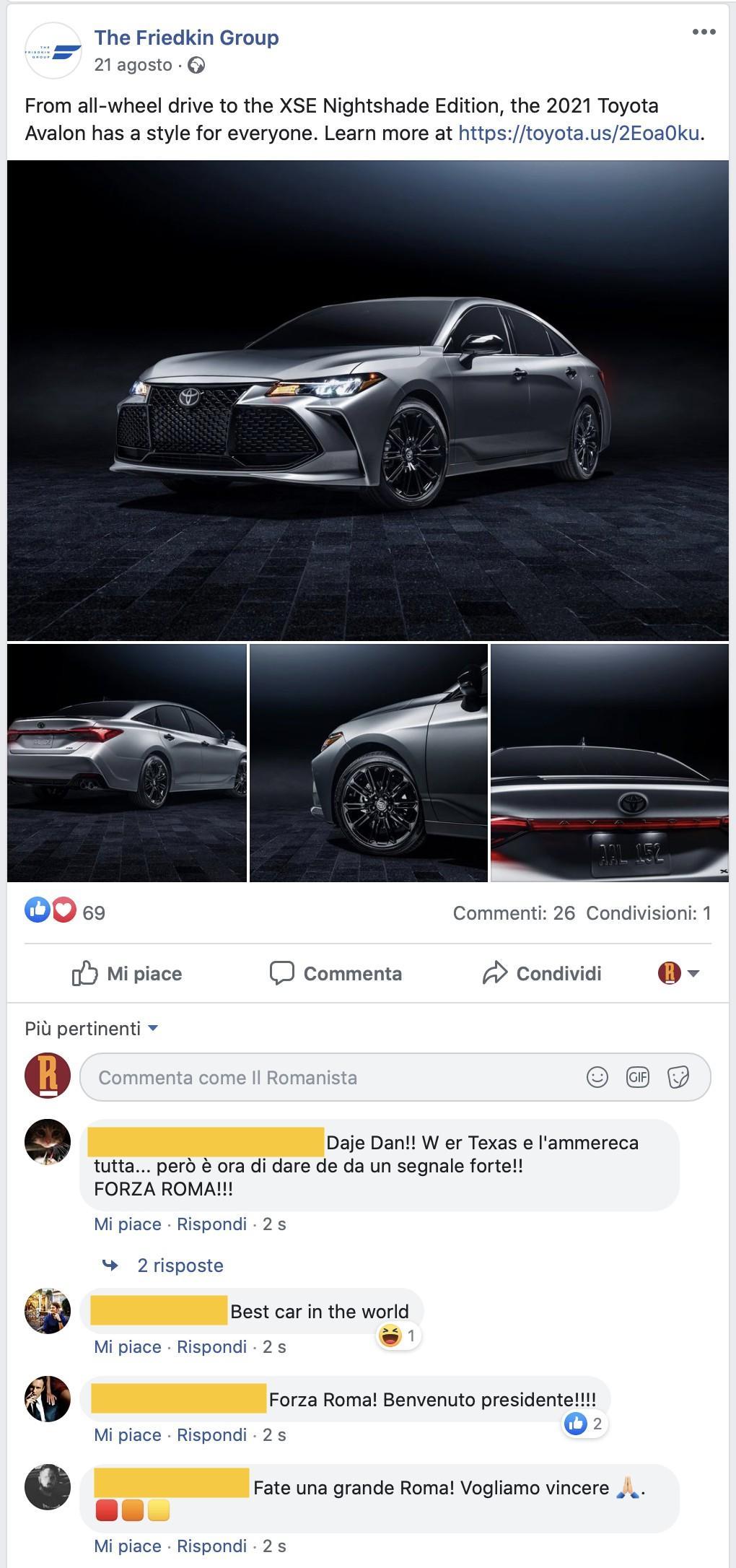Click The Friedkin Group logo avatar

pyautogui.click(x=53, y=51)
